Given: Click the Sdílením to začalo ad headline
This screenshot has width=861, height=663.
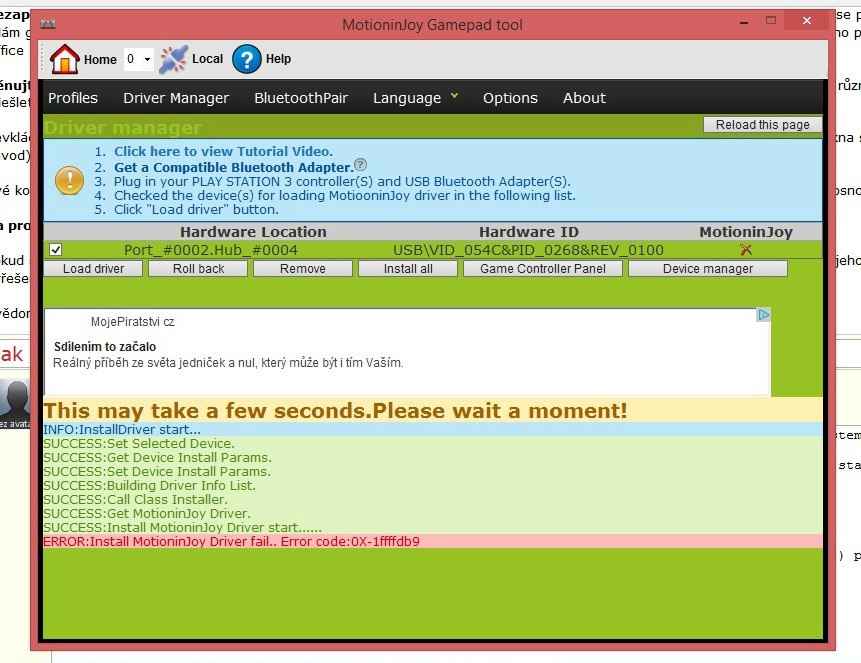Looking at the screenshot, I should click(105, 347).
